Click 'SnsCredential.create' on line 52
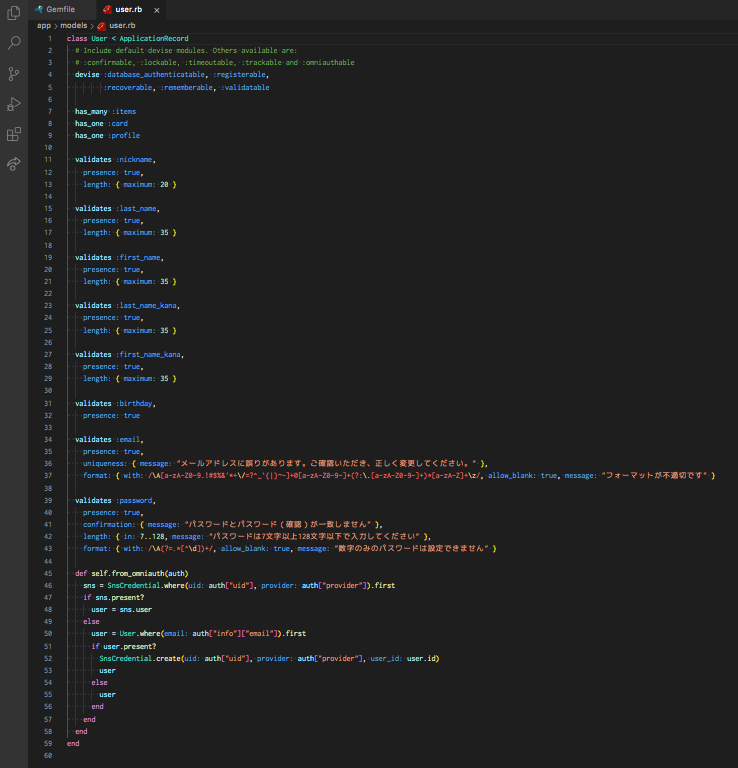Image resolution: width=738 pixels, height=768 pixels. (x=140, y=659)
